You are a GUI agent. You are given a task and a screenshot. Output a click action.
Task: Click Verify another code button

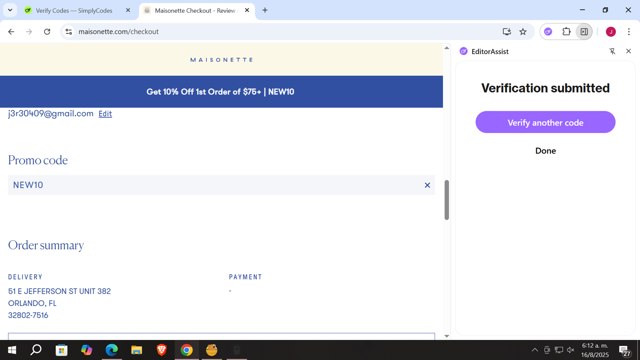click(x=545, y=122)
